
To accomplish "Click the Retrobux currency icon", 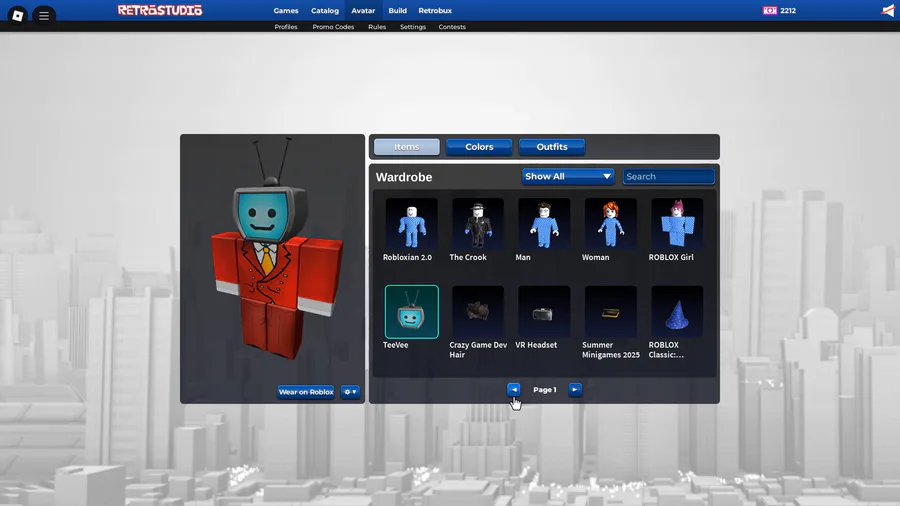I will click(769, 10).
